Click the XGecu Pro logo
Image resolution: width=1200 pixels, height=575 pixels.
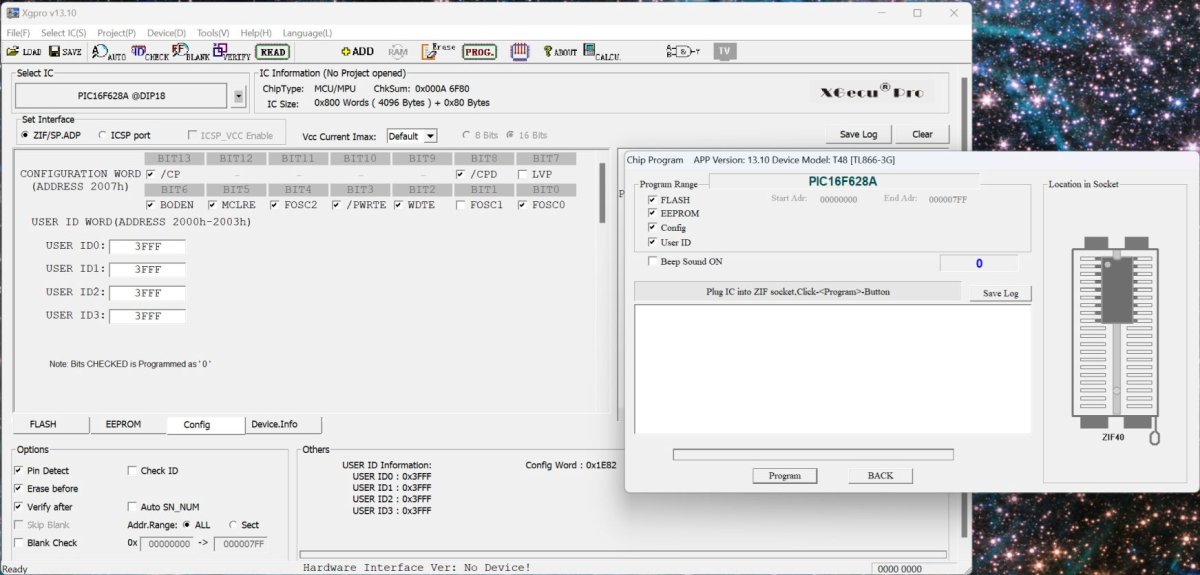click(x=871, y=92)
